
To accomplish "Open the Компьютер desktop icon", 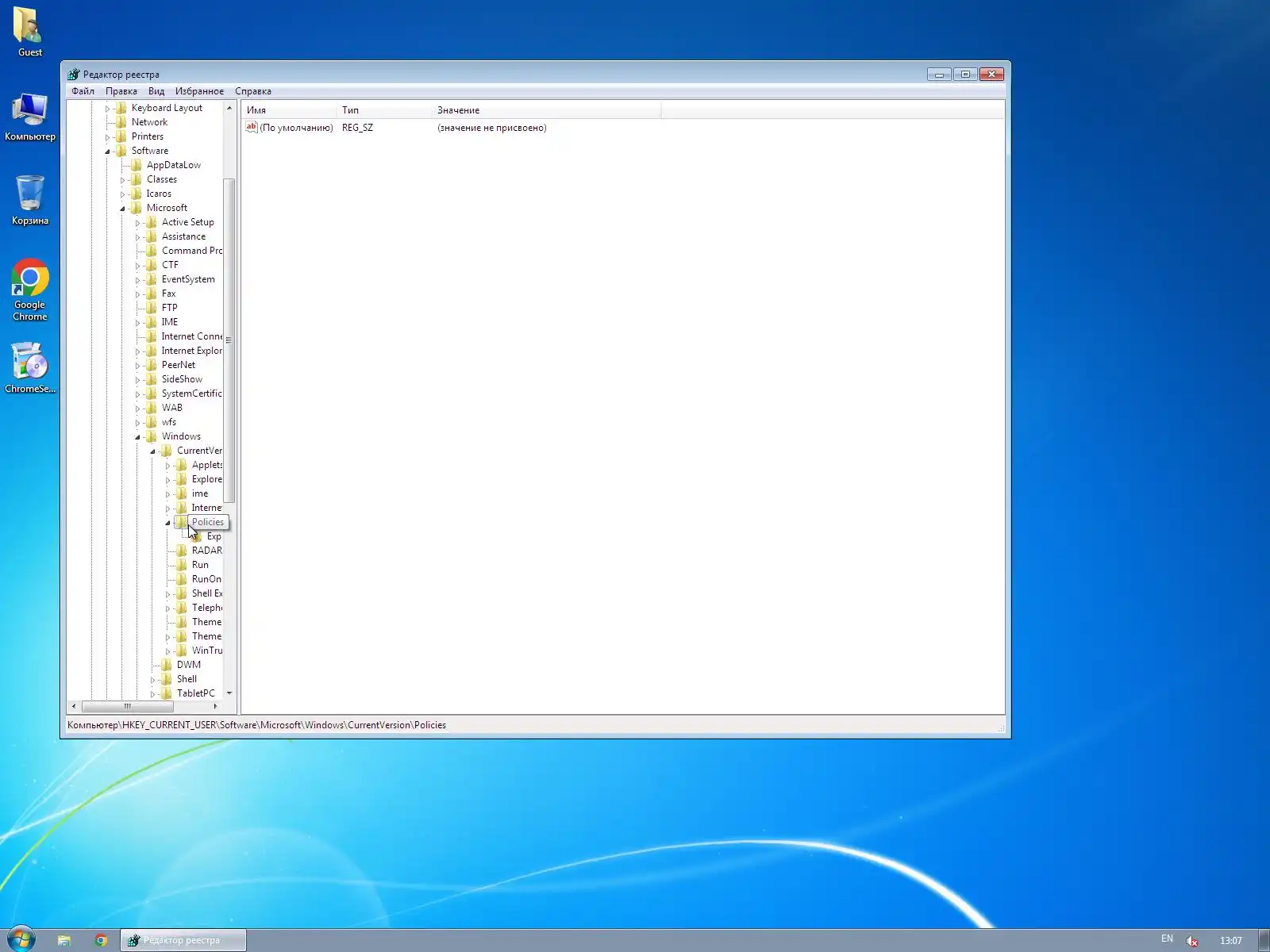I will pos(30,117).
